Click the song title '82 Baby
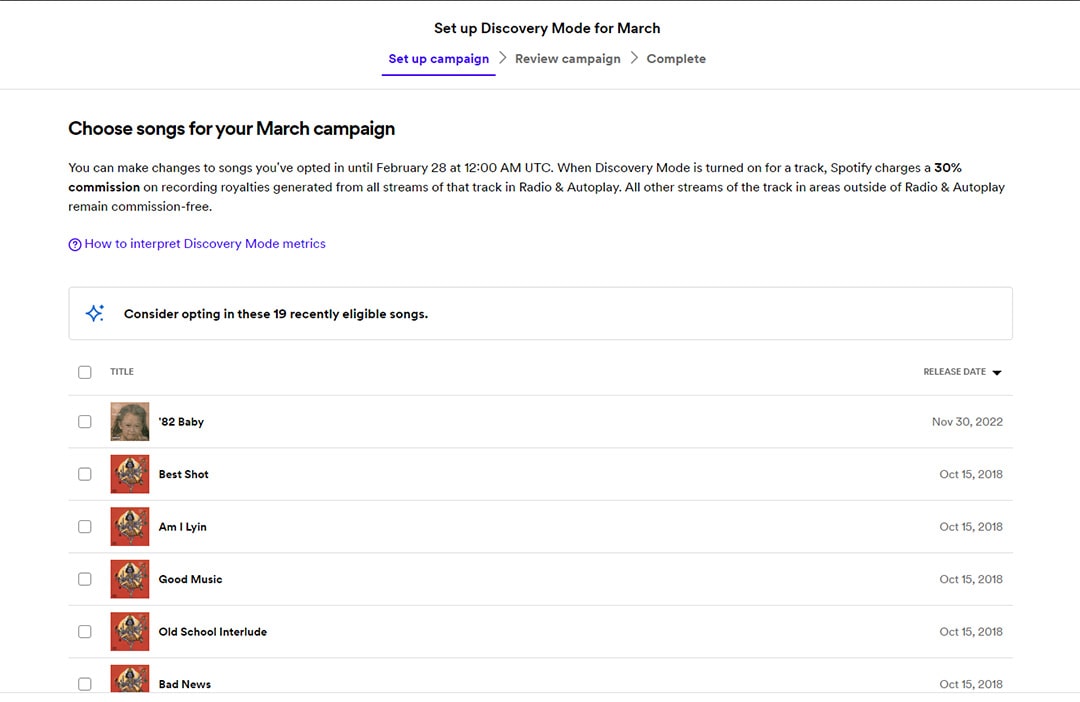1080x702 pixels. pos(181,422)
